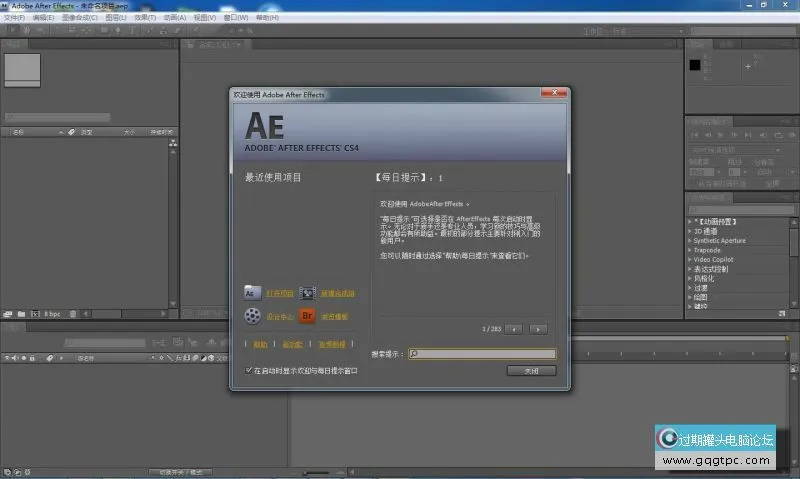Expand the 表达式控制 effects category
The image size is (800, 479).
pos(690,269)
